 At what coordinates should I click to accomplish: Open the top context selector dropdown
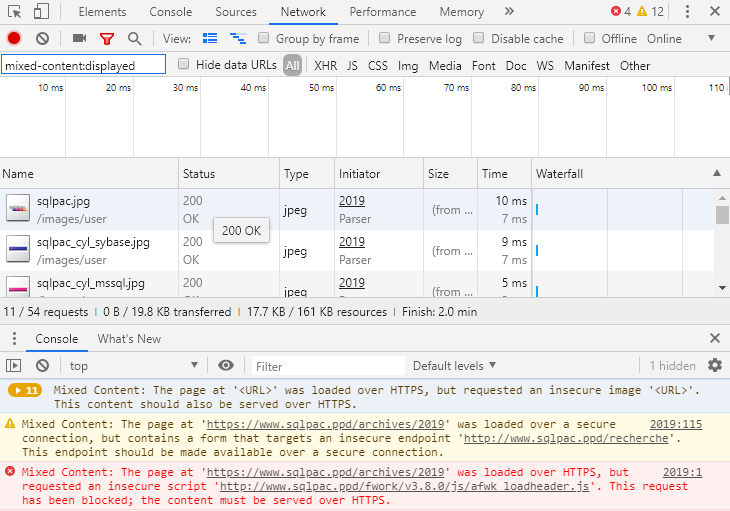134,366
